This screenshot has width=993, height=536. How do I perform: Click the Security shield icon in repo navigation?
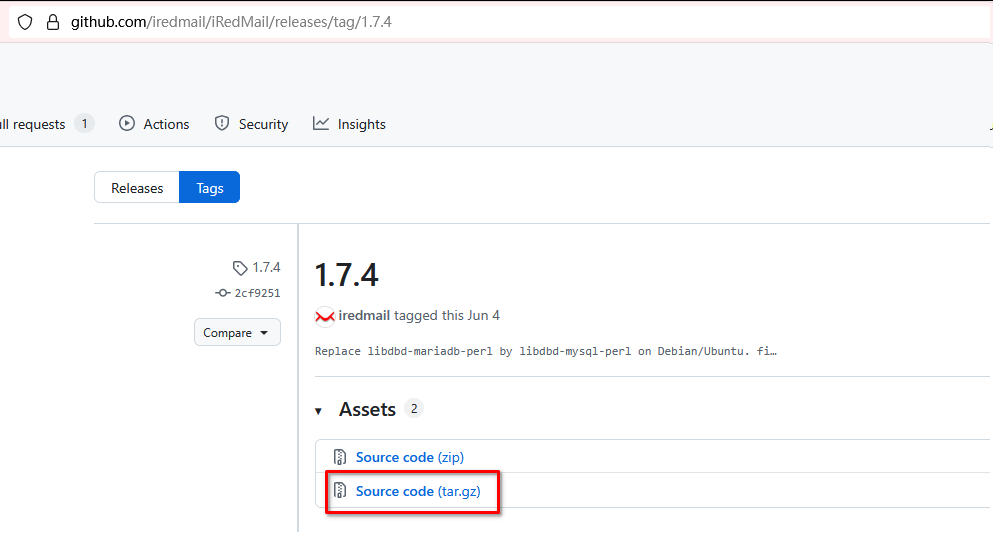[222, 124]
